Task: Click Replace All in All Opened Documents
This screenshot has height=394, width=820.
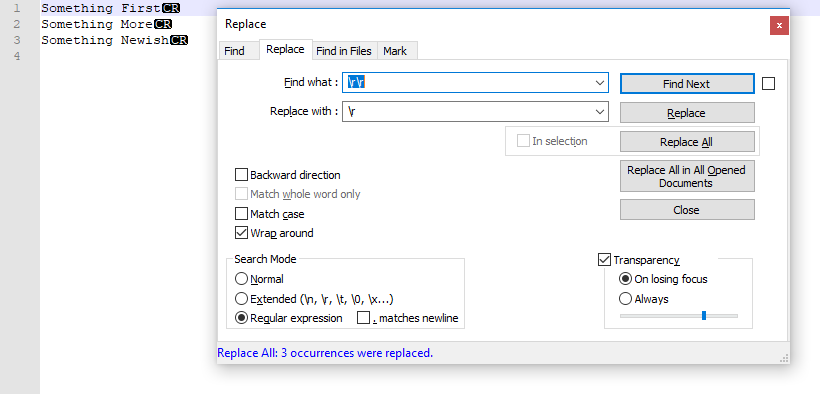Action: point(687,176)
